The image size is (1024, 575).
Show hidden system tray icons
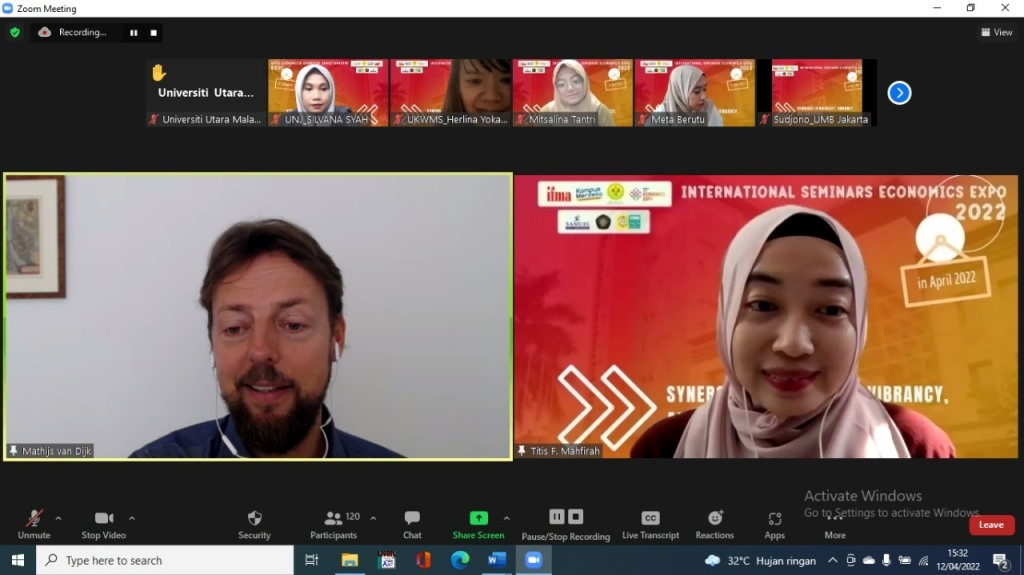point(833,560)
